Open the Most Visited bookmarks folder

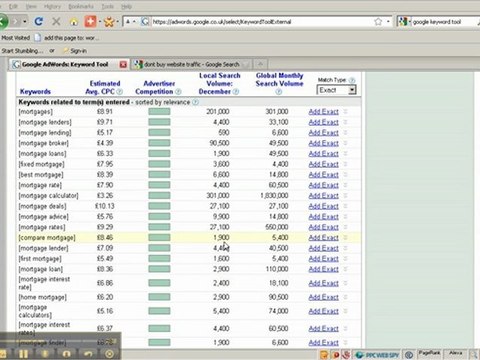point(16,38)
